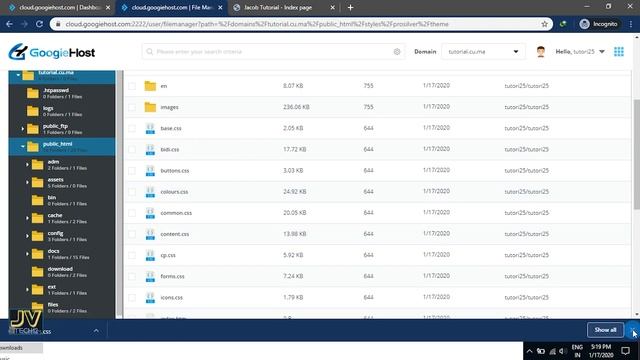
Task: Open the common.css file name
Action: click(176, 213)
